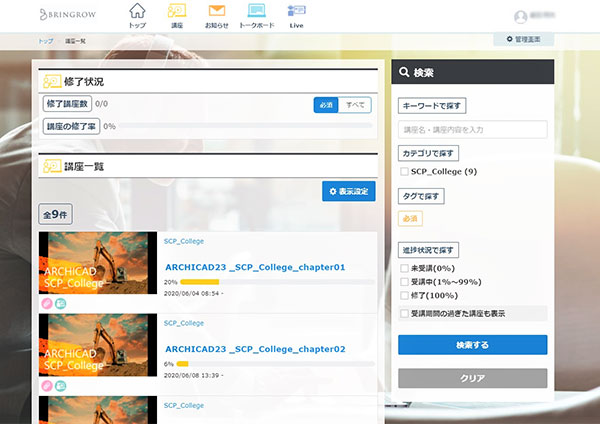Open the 管理画面 admin link
This screenshot has height=424, width=600.
tap(523, 40)
